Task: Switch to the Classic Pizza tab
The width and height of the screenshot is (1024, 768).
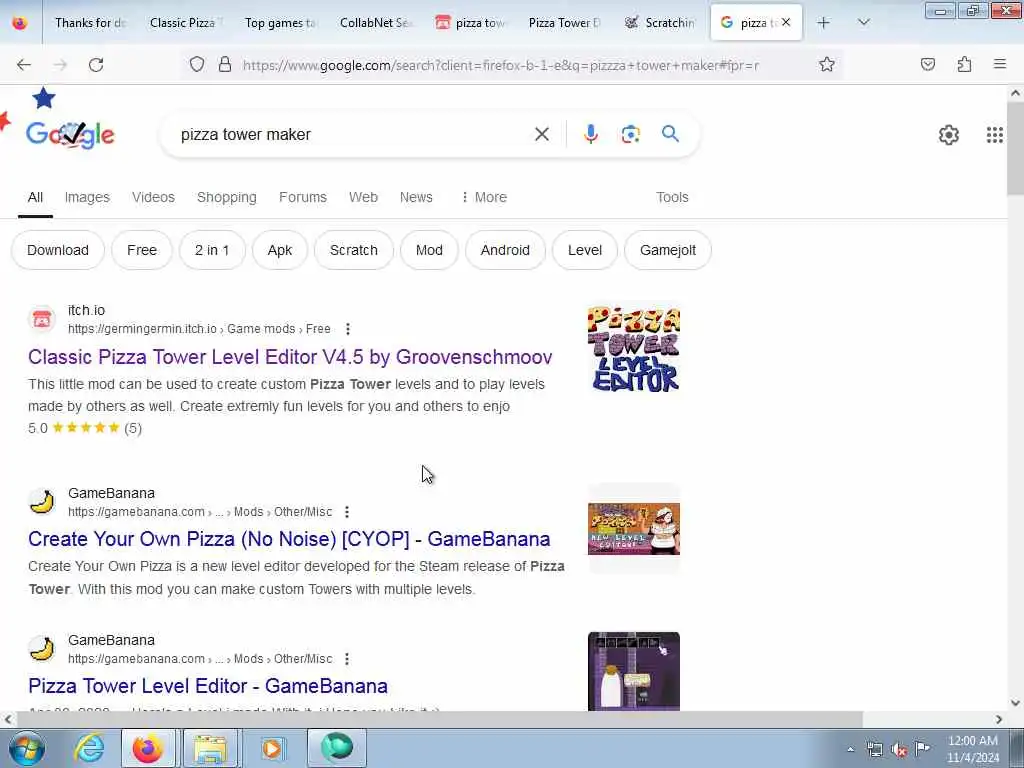Action: 186,23
